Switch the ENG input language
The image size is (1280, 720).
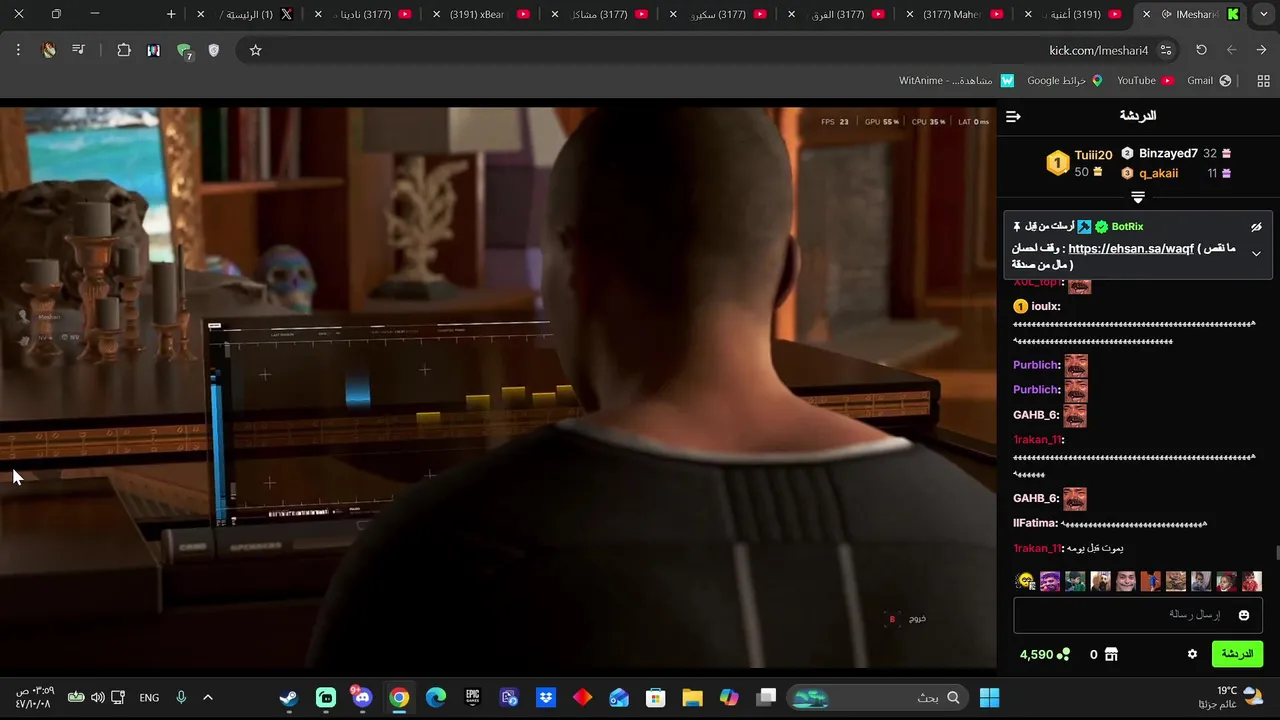[x=149, y=697]
